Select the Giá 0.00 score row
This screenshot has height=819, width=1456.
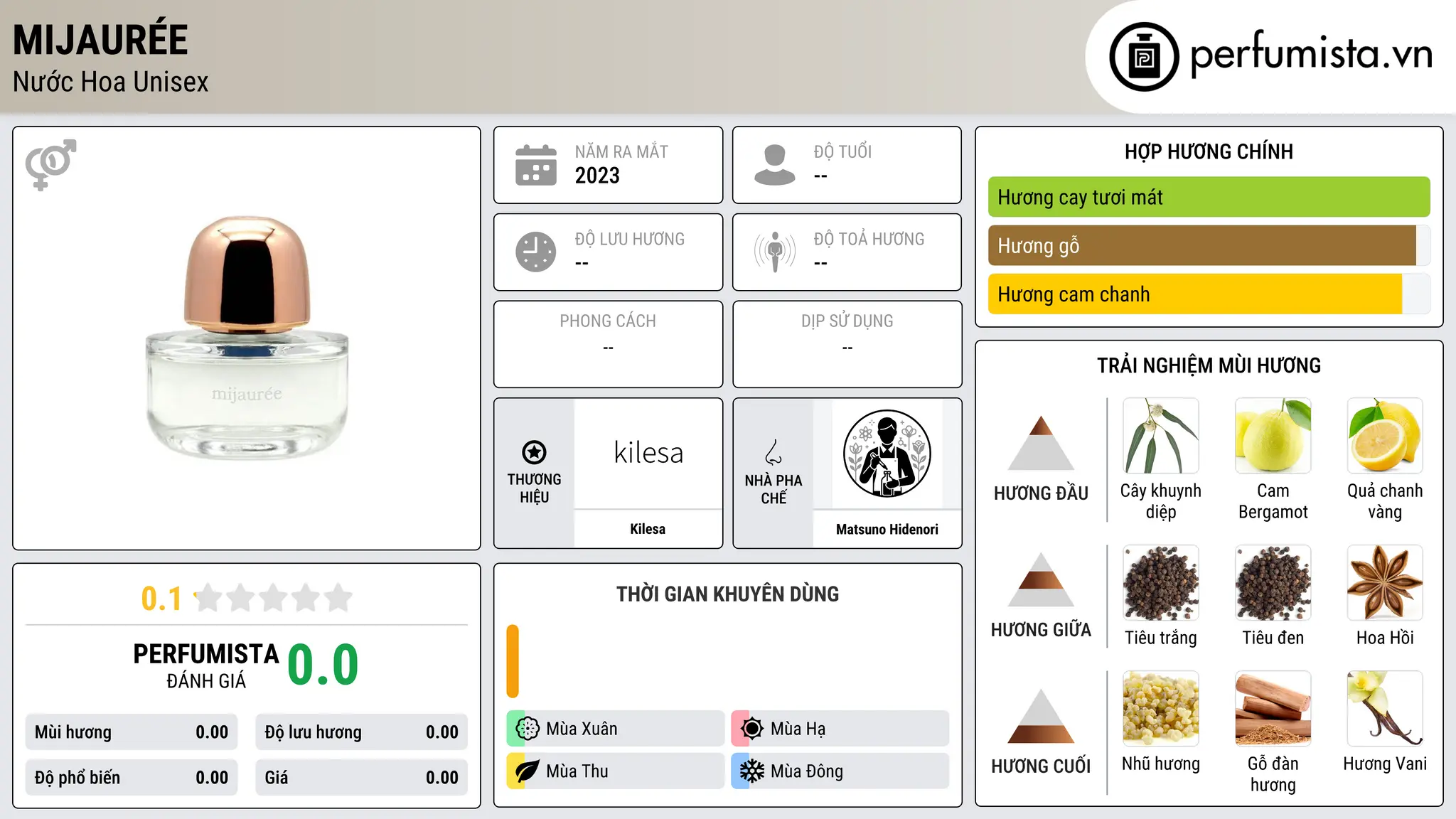pyautogui.click(x=361, y=778)
